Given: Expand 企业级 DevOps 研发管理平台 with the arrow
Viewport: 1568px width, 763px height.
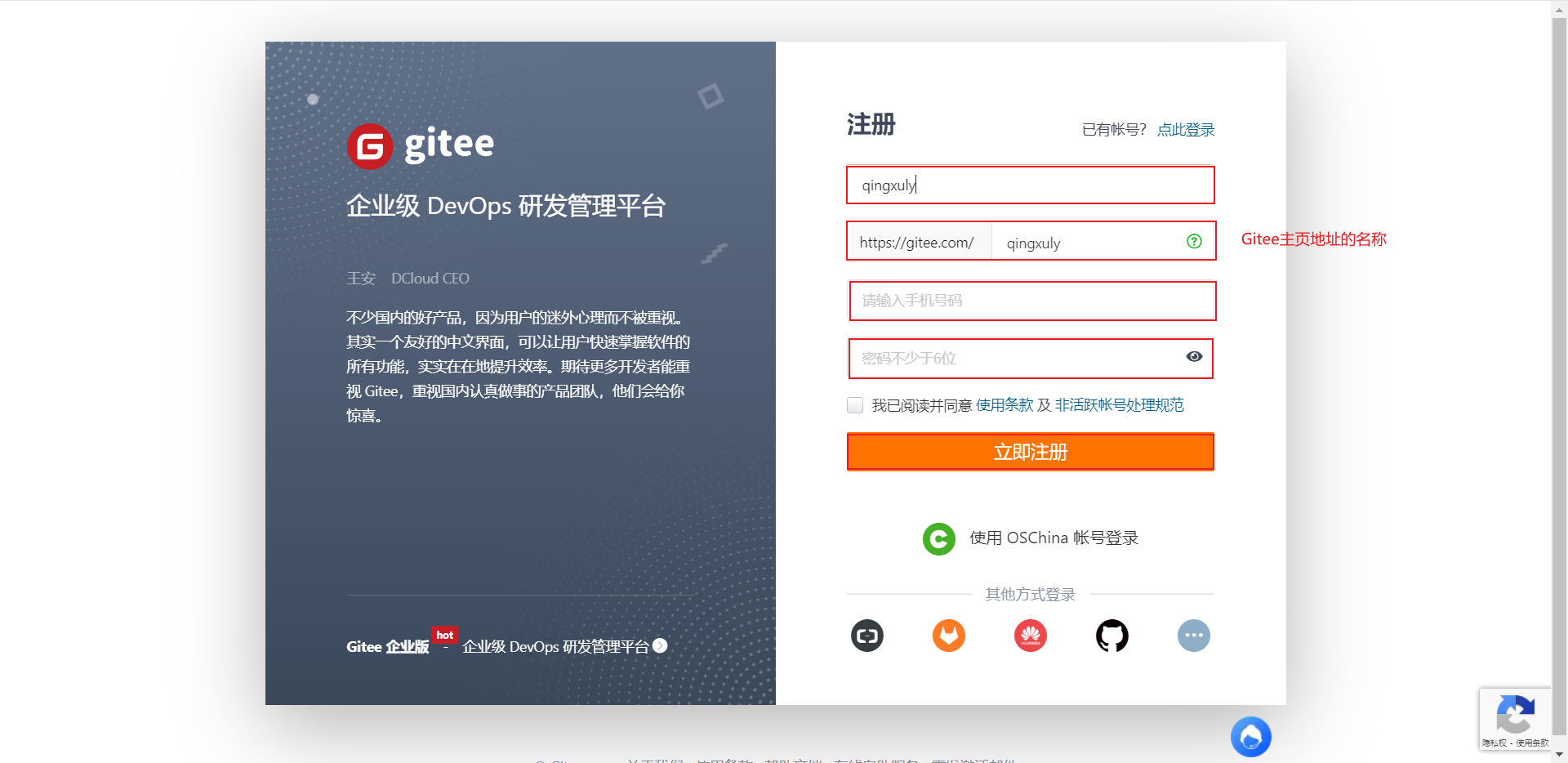Looking at the screenshot, I should pos(660,646).
